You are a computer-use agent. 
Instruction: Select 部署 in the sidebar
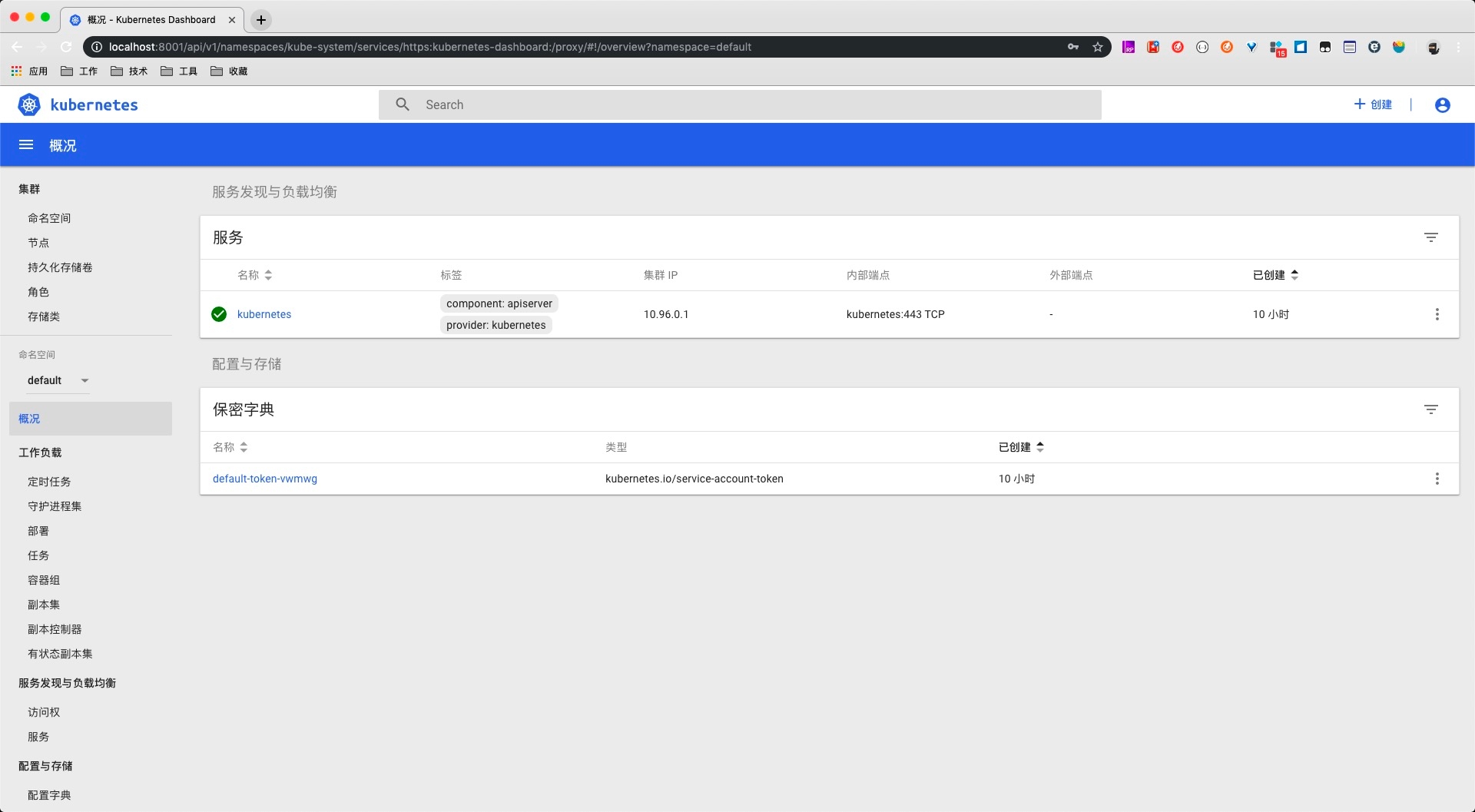click(x=38, y=531)
